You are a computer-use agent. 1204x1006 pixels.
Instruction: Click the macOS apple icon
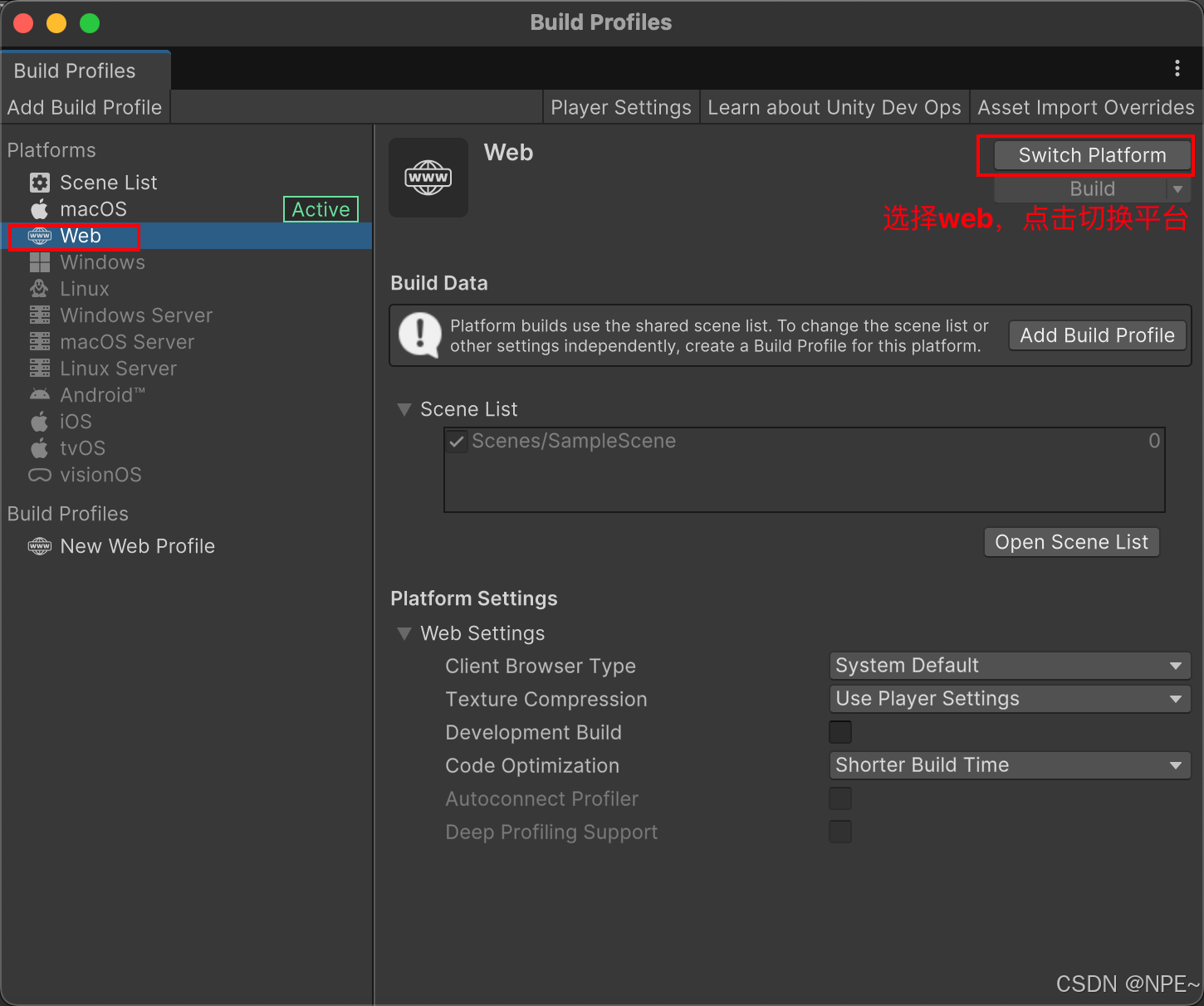click(x=40, y=209)
